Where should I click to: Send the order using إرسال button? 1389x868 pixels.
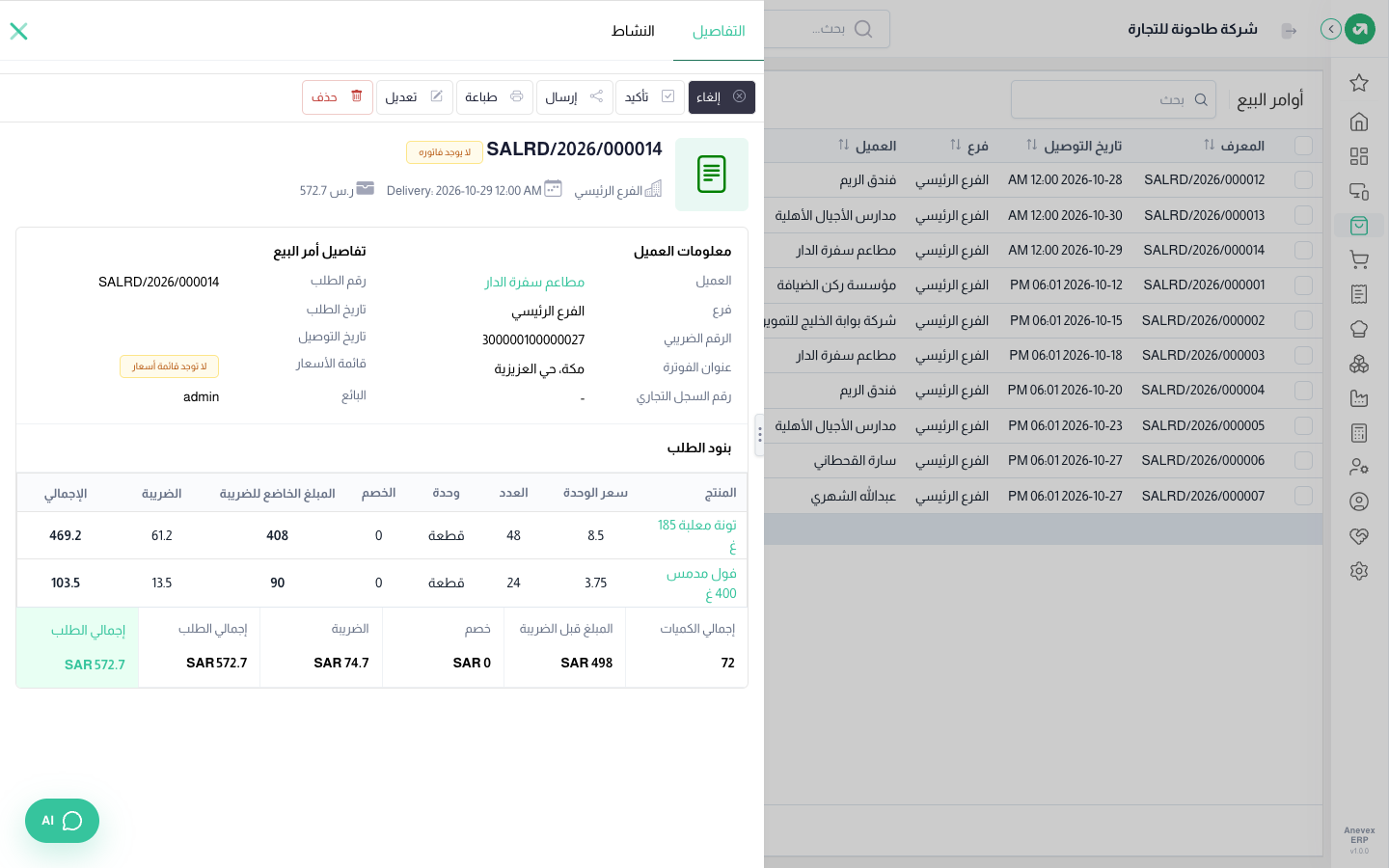[574, 97]
